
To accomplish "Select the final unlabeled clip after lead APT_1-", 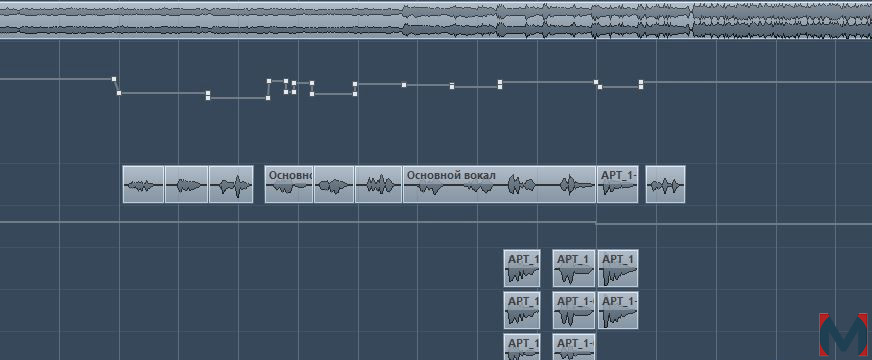I will click(x=665, y=184).
